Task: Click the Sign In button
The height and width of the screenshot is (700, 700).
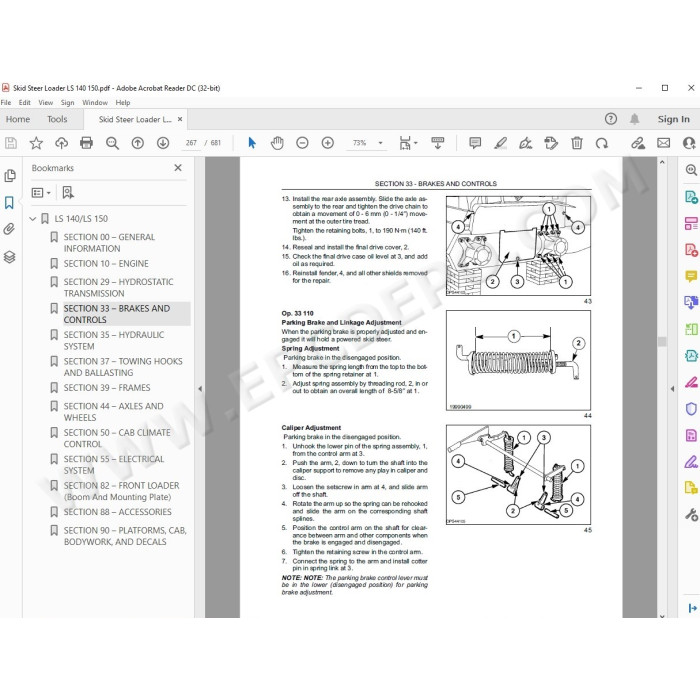Action: [x=673, y=119]
